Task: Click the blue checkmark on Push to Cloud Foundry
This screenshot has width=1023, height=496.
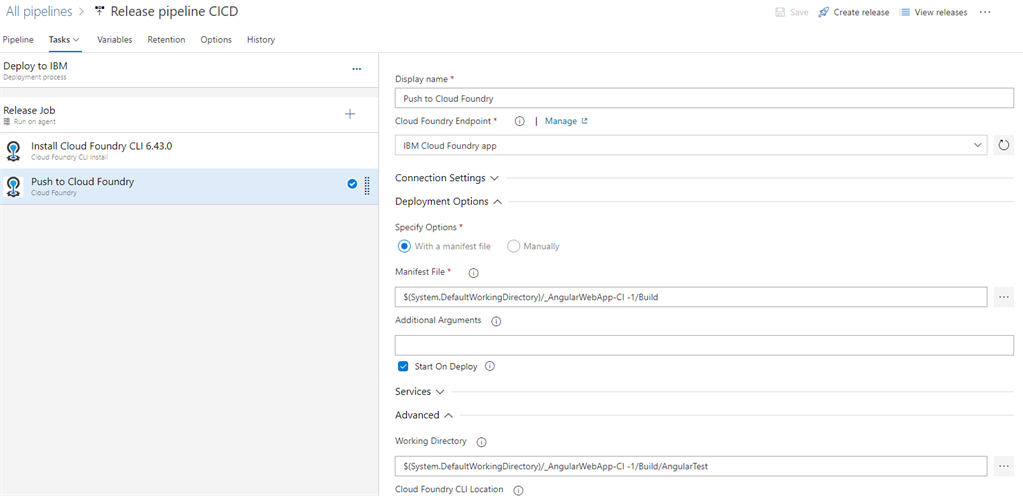Action: 352,184
